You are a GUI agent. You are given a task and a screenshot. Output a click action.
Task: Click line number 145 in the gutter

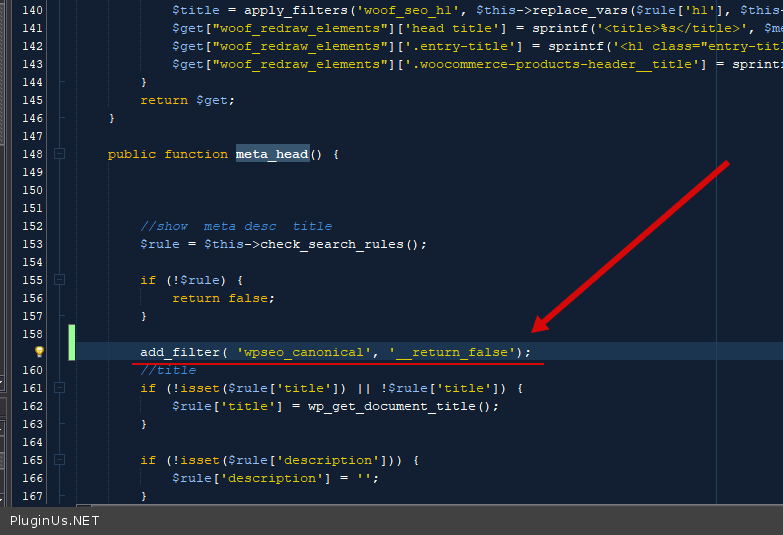click(x=31, y=100)
